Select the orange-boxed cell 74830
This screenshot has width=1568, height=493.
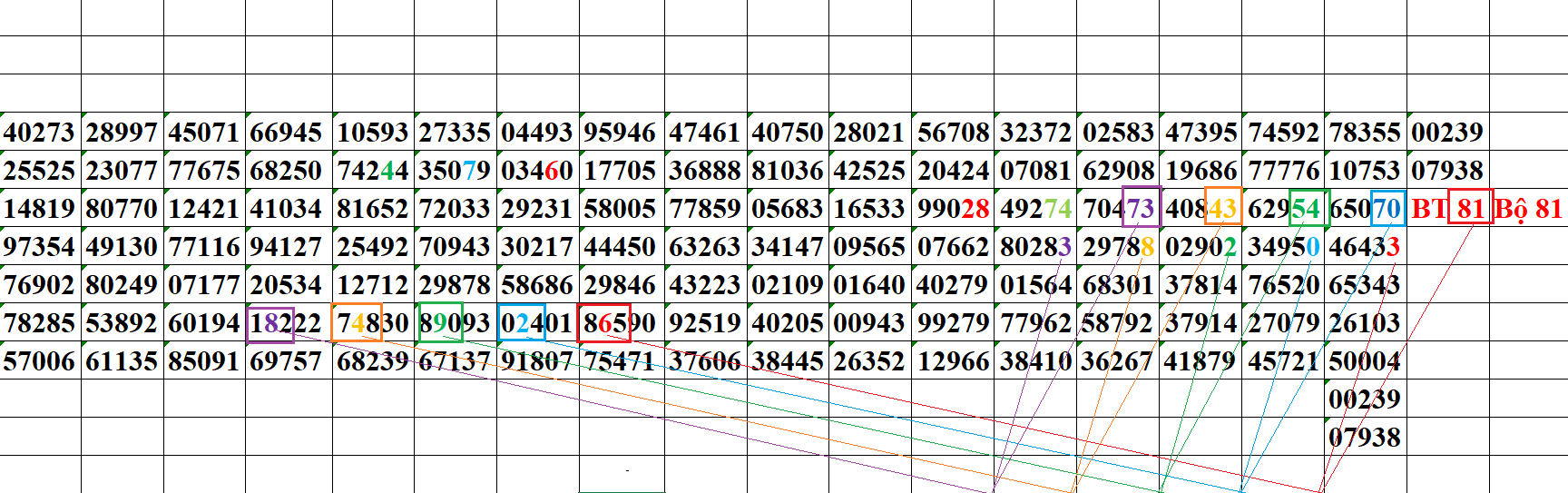(x=356, y=323)
